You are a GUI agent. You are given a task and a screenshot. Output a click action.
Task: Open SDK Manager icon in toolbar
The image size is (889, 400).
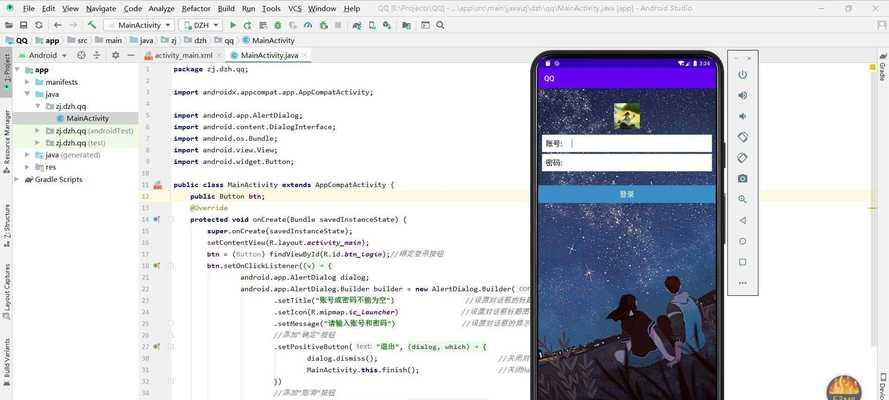click(x=387, y=25)
